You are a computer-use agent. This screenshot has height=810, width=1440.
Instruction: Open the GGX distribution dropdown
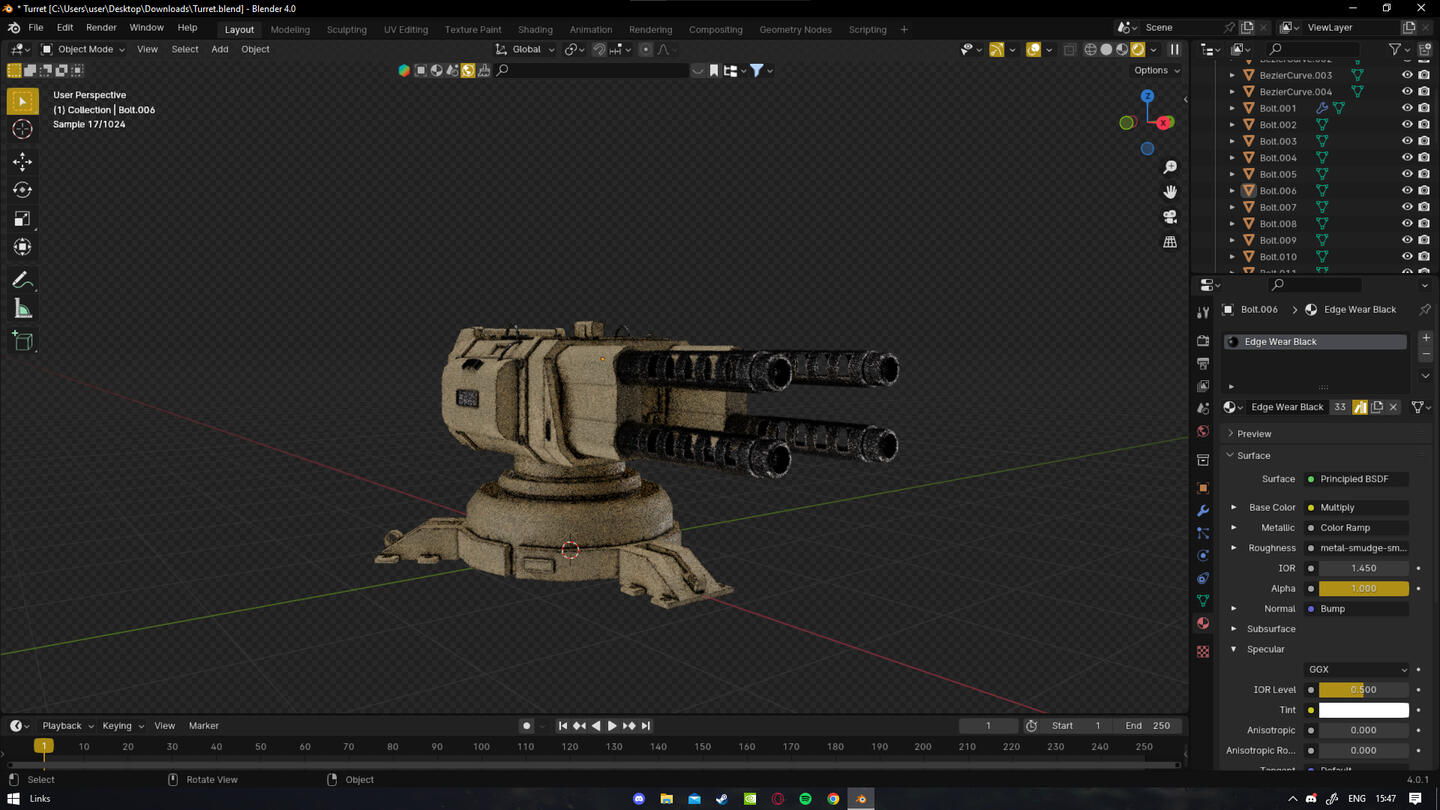[x=1357, y=670]
